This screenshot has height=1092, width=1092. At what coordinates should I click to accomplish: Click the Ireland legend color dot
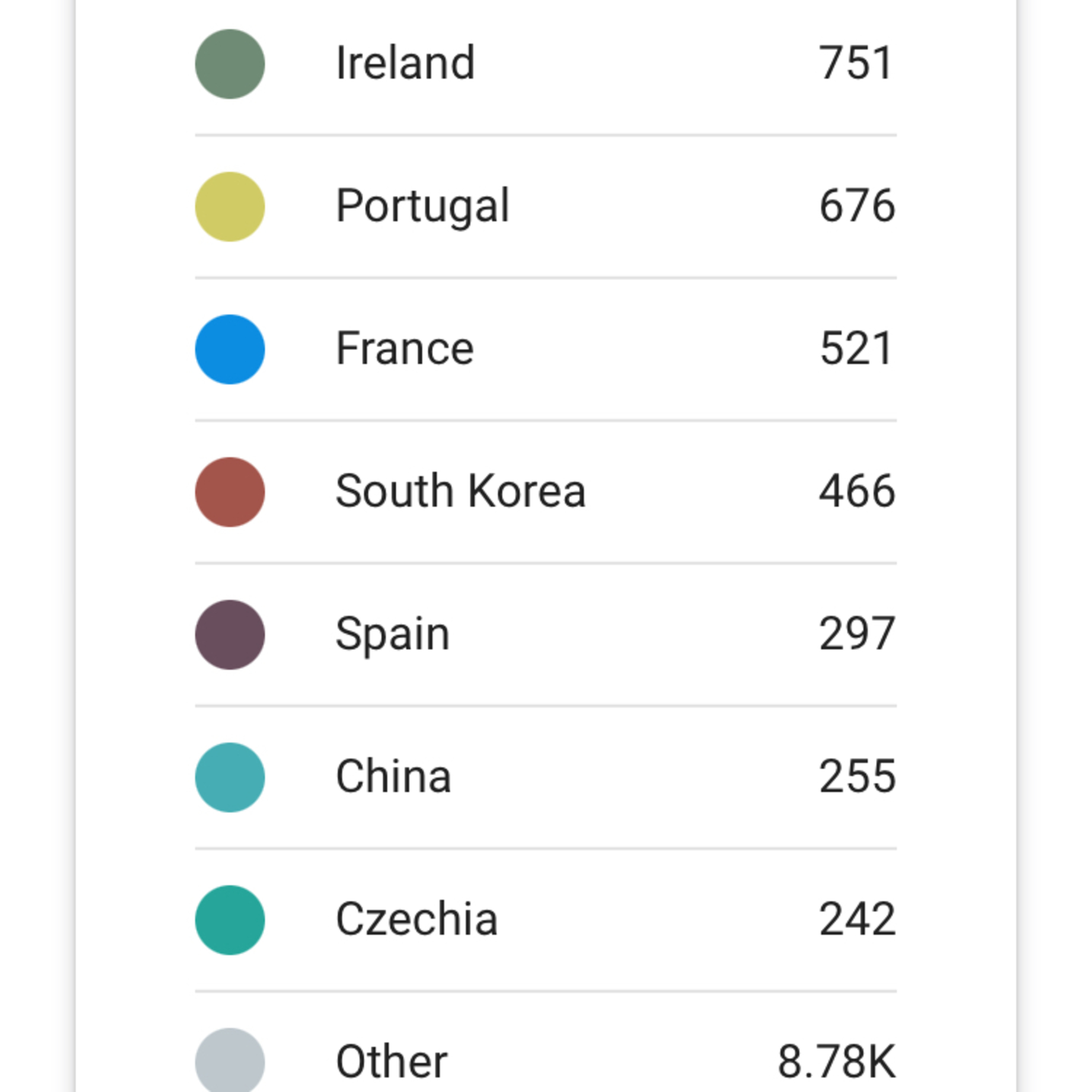pos(229,64)
